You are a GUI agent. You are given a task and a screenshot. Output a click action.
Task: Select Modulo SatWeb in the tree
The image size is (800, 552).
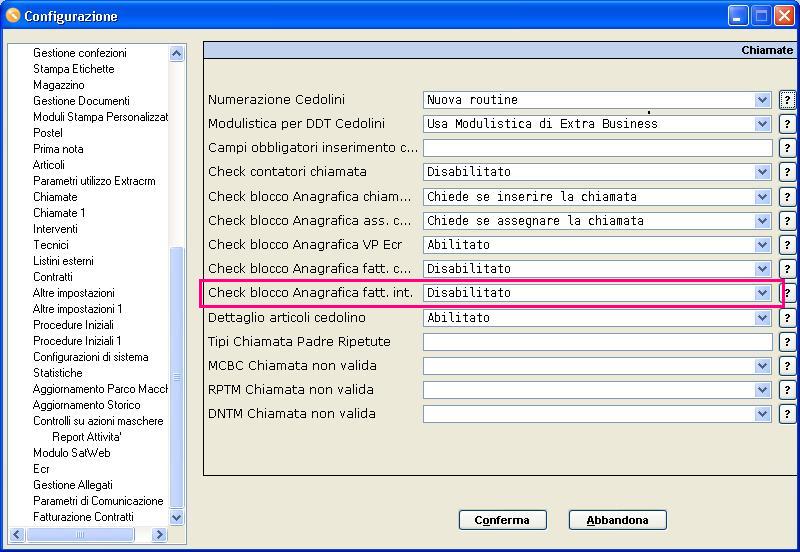pos(71,453)
